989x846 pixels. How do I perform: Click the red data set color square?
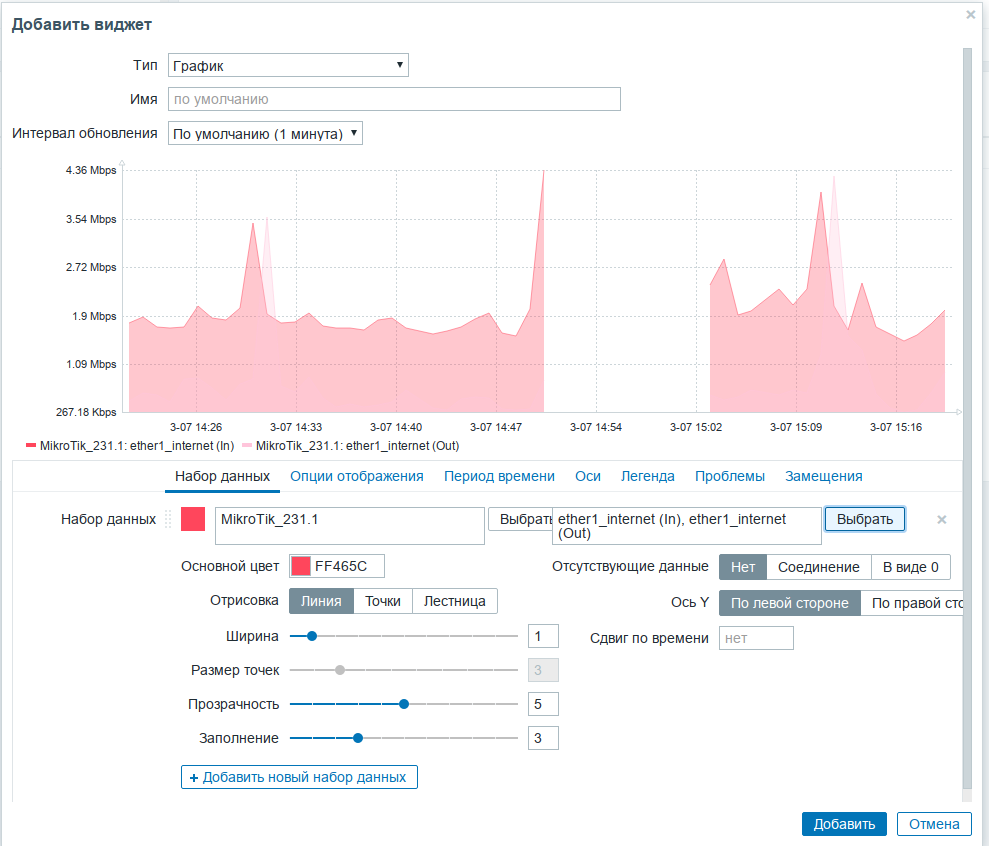[193, 519]
